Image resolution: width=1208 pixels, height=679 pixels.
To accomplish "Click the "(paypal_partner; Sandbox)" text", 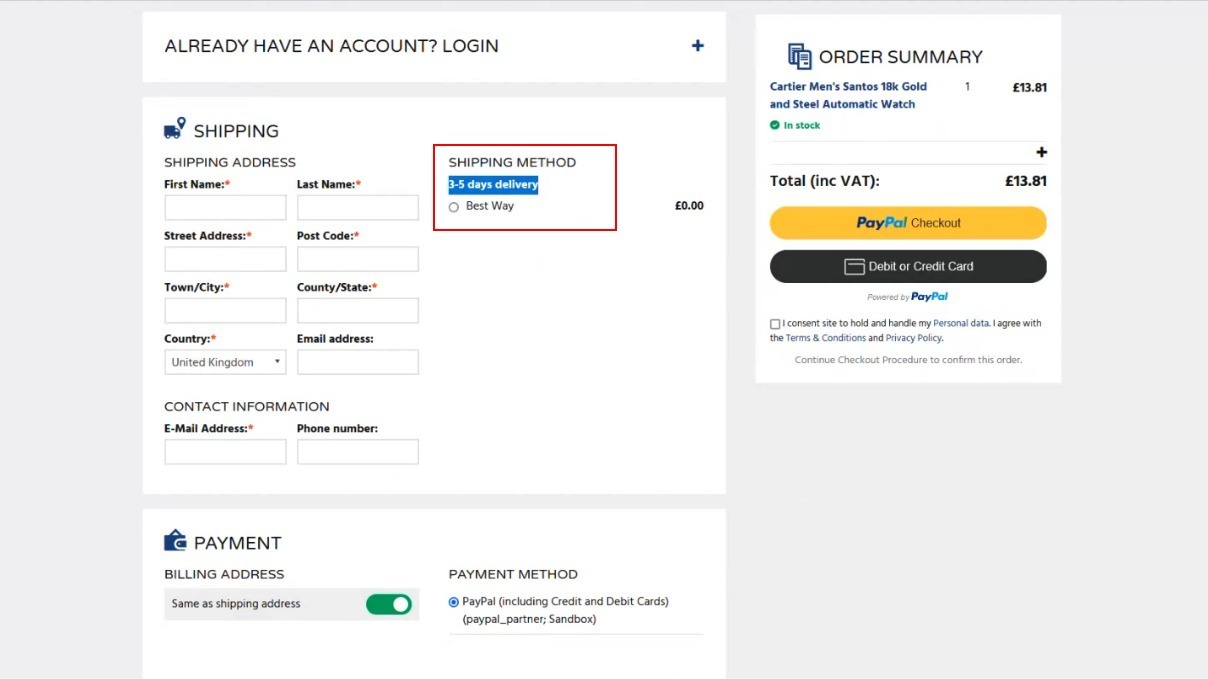I will (x=529, y=619).
